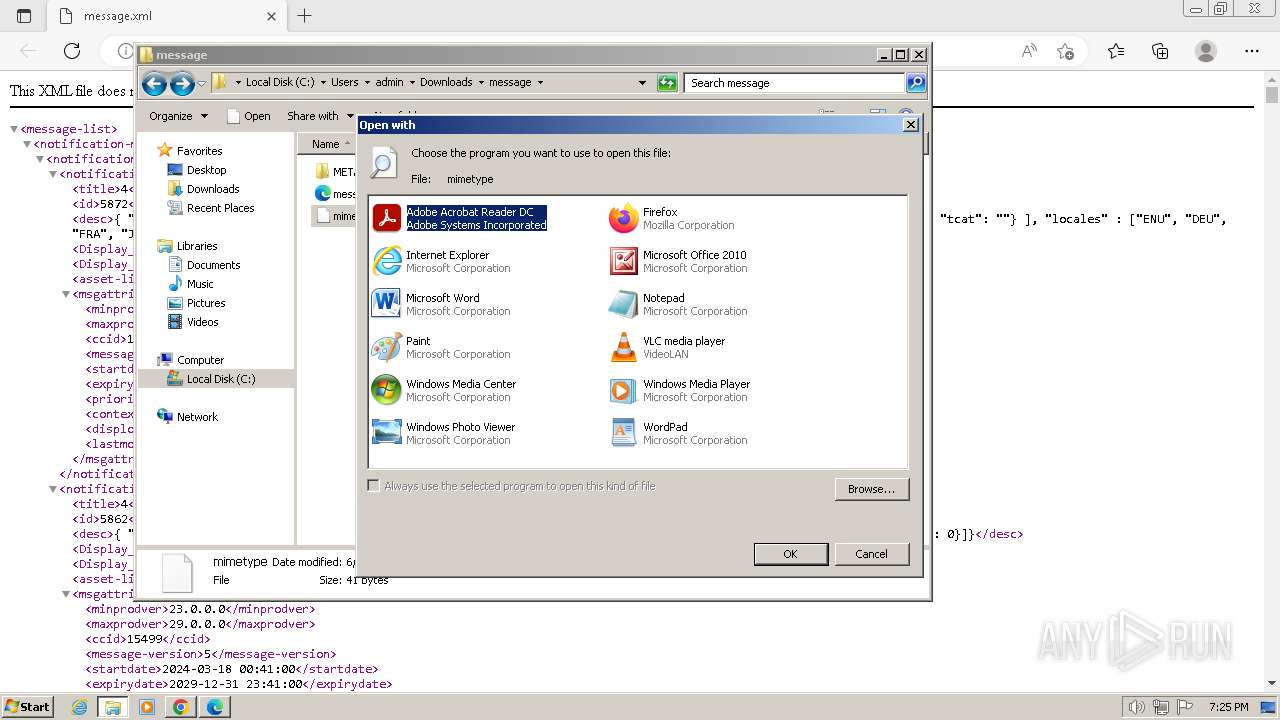This screenshot has width=1280, height=720.
Task: Choose the Microsoft Word icon
Action: point(387,304)
